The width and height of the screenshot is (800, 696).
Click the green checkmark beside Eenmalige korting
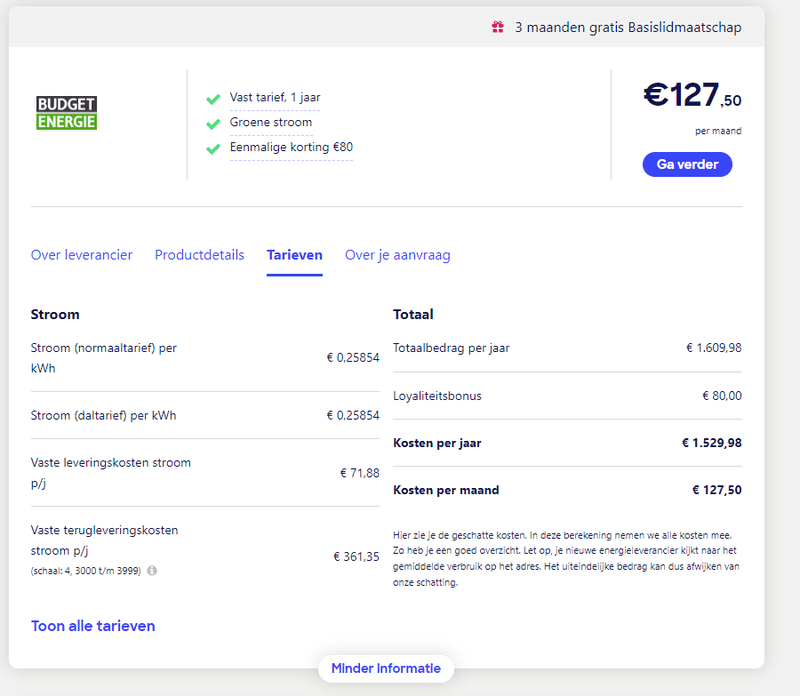tap(213, 149)
